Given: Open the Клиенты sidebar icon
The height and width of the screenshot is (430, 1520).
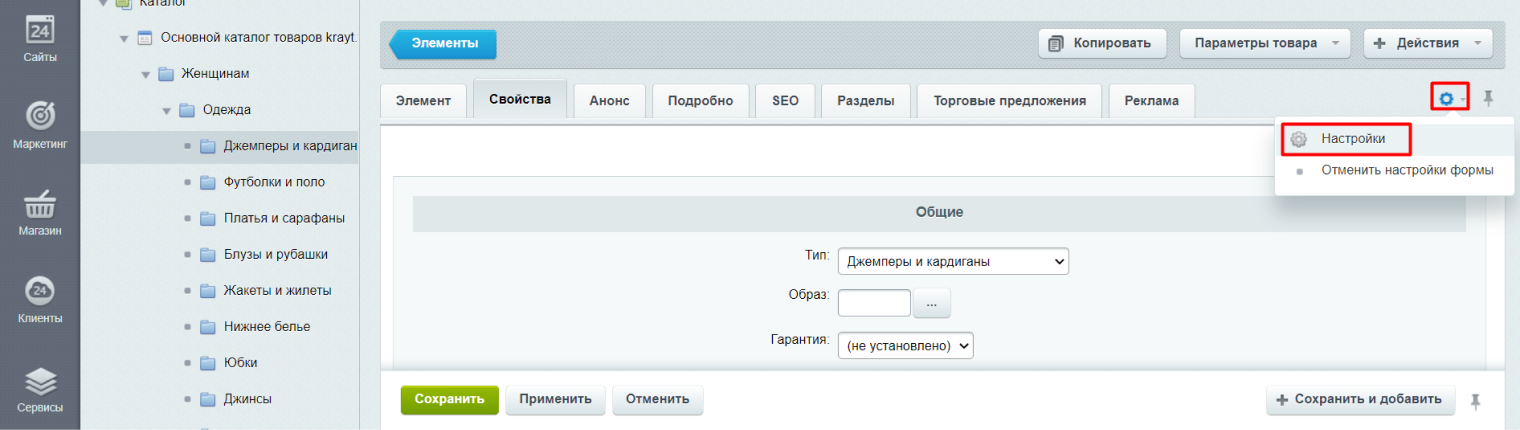Looking at the screenshot, I should tap(40, 297).
